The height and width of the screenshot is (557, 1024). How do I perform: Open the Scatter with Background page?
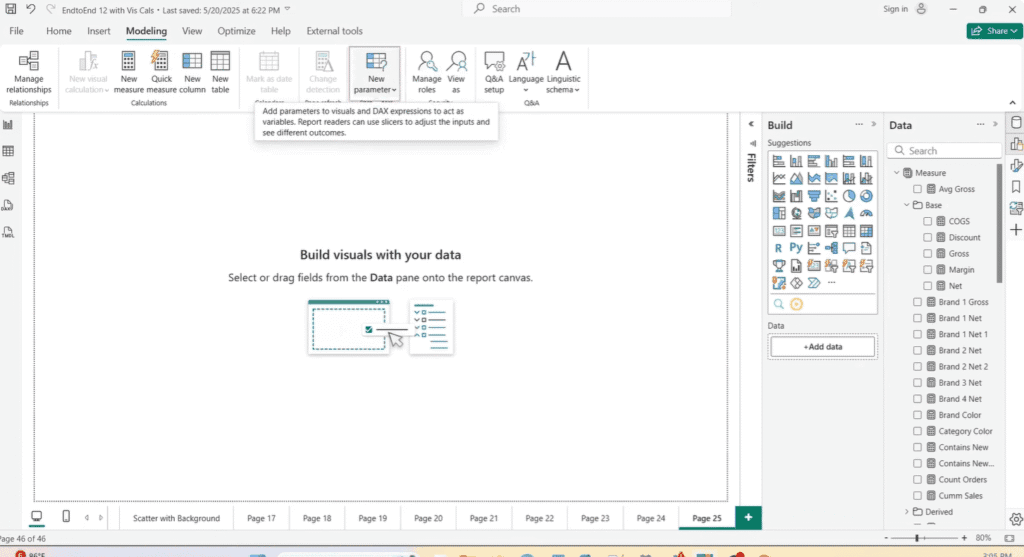(176, 518)
